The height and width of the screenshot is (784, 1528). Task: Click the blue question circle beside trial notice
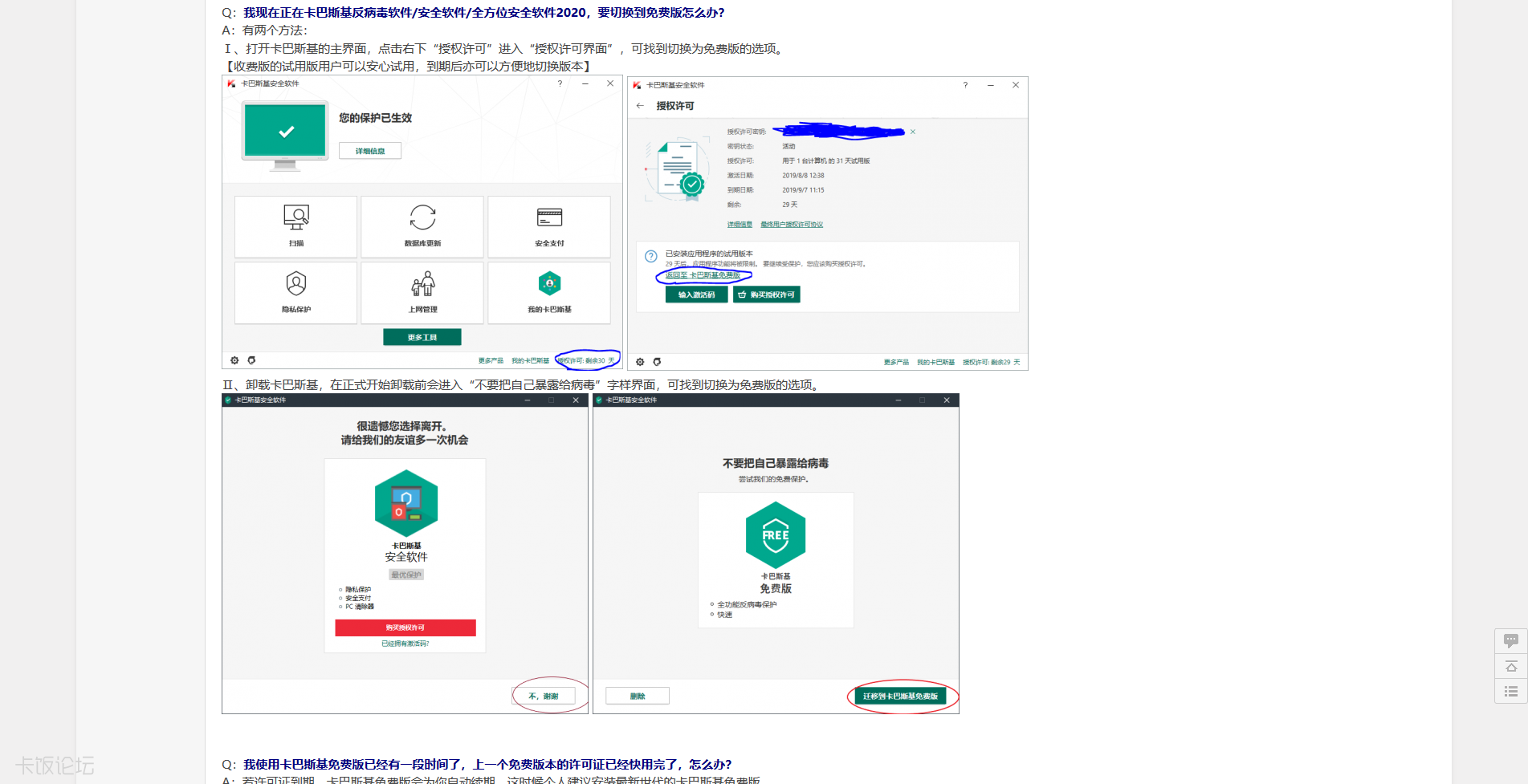651,256
